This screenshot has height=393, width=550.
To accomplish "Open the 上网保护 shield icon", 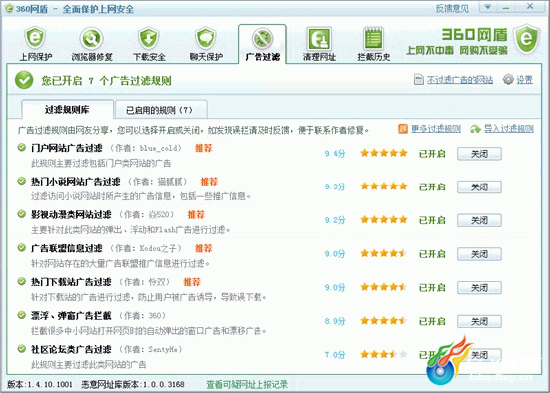I will pyautogui.click(x=35, y=44).
